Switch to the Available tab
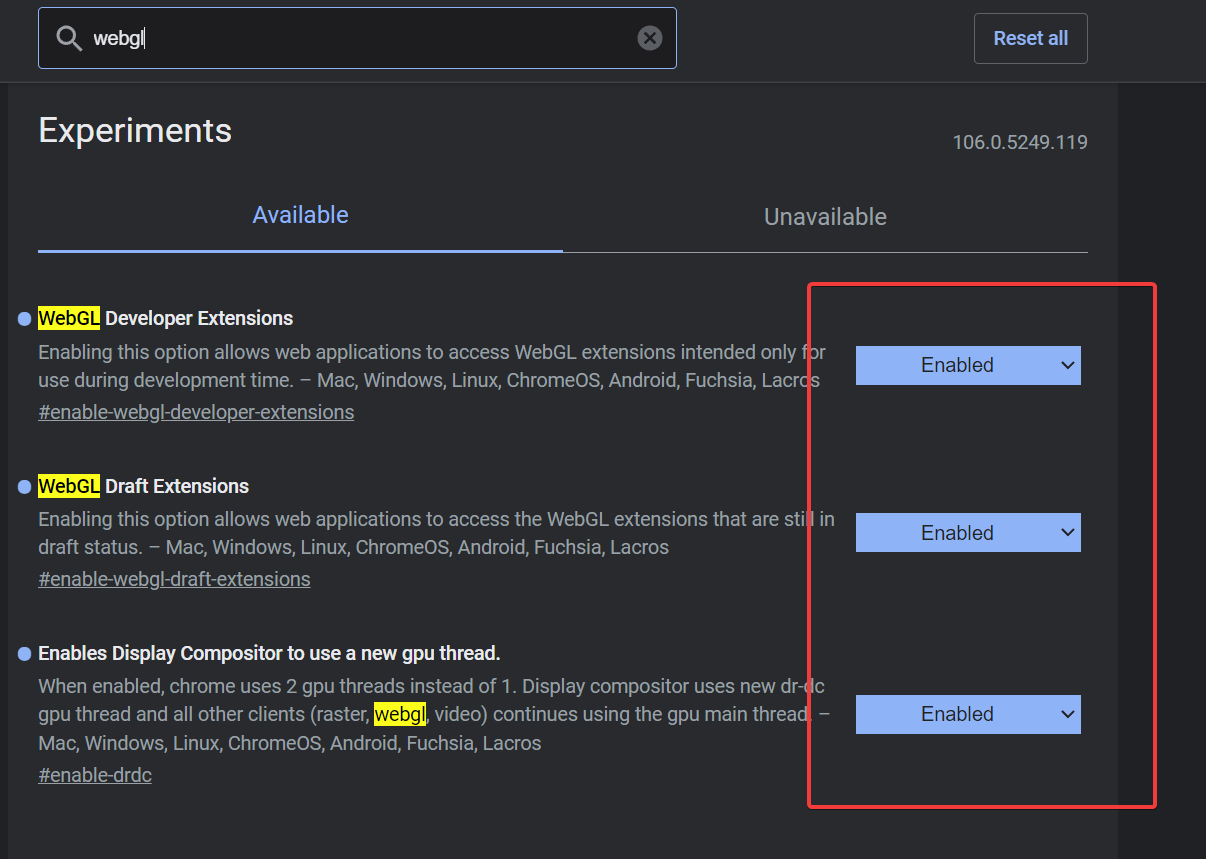This screenshot has height=859, width=1206. pos(300,216)
